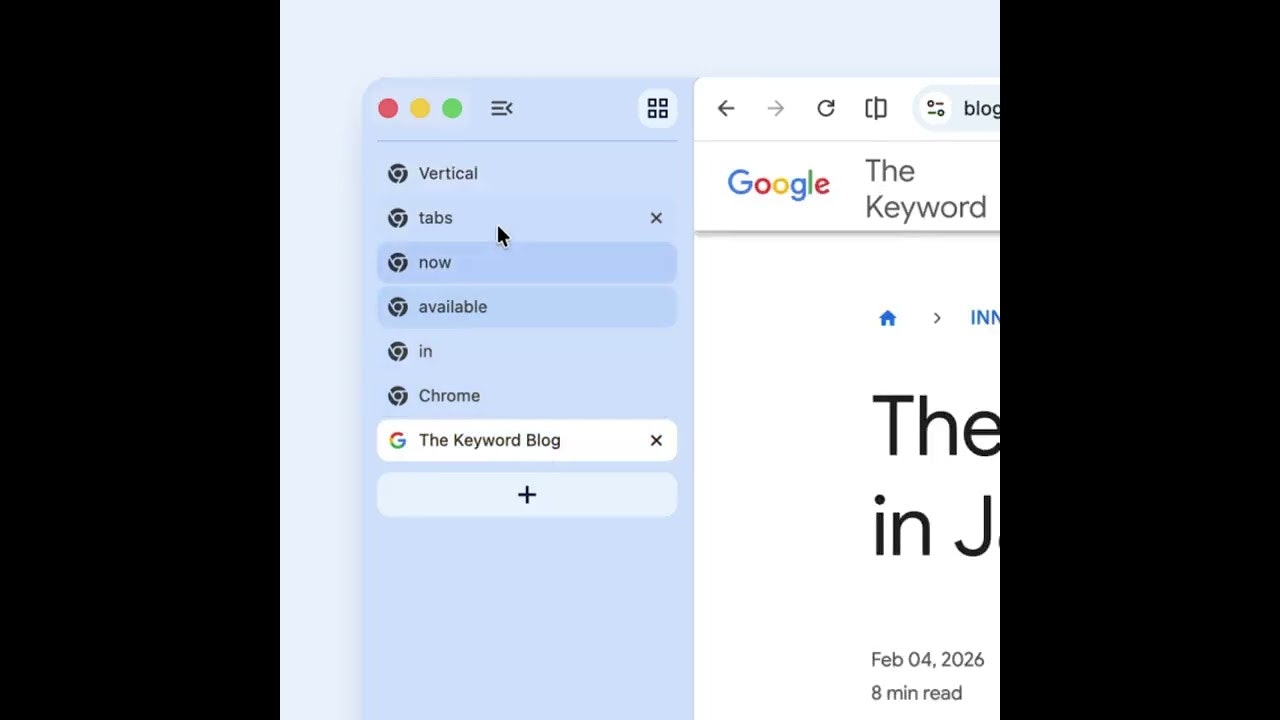Open split screen view
This screenshot has width=1280, height=720.
pos(875,108)
